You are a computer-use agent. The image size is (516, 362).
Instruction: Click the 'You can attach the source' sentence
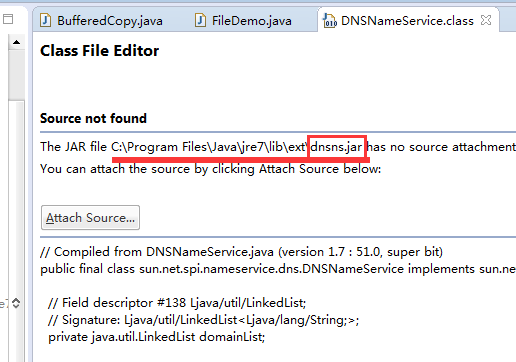210,169
